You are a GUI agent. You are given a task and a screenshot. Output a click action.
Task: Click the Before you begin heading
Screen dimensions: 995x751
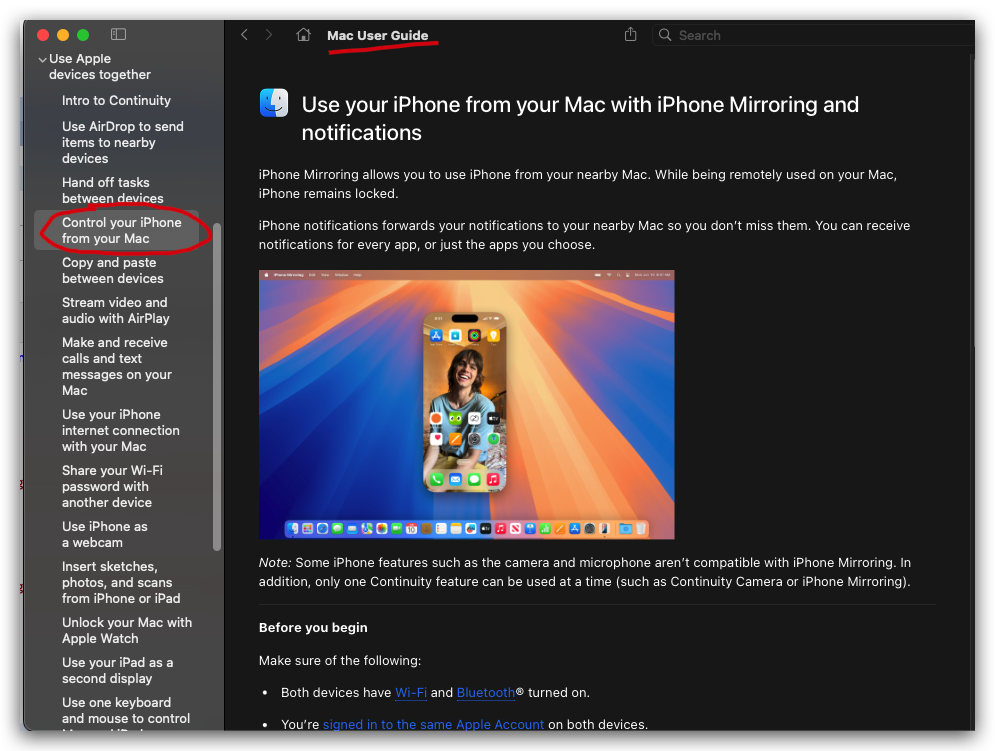pos(313,627)
